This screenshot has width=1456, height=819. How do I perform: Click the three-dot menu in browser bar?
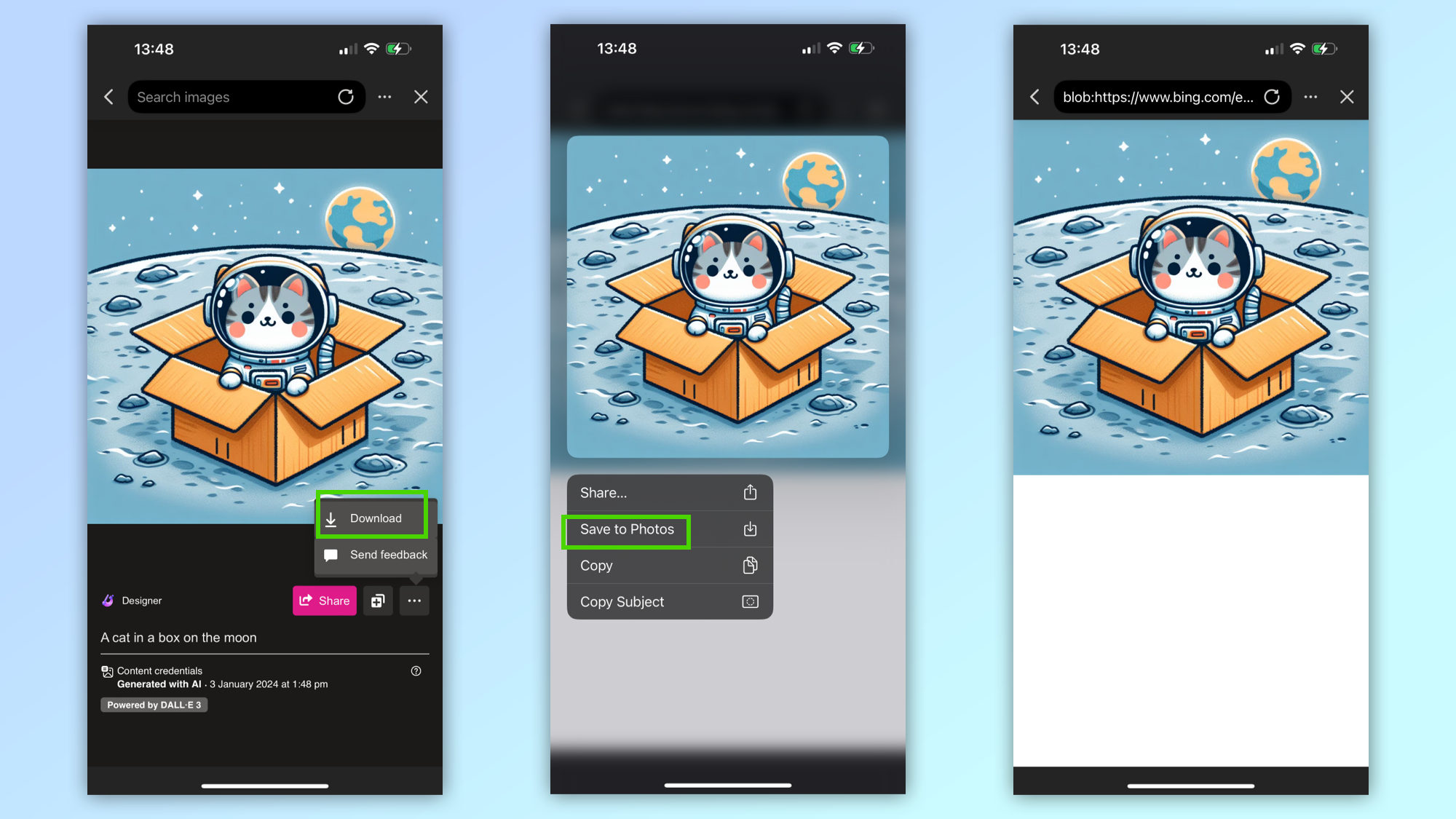[x=1311, y=97]
